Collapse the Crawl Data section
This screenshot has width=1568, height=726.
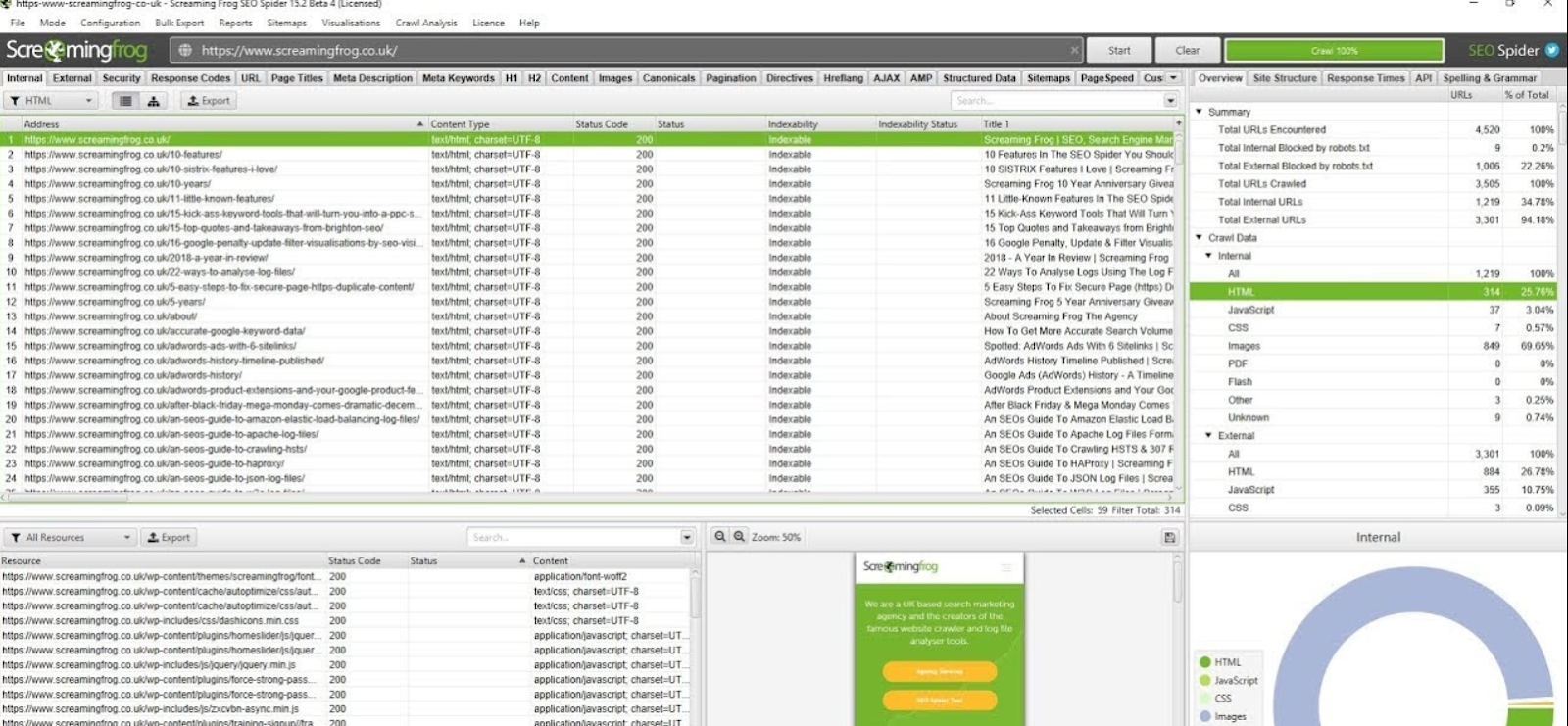click(1199, 237)
